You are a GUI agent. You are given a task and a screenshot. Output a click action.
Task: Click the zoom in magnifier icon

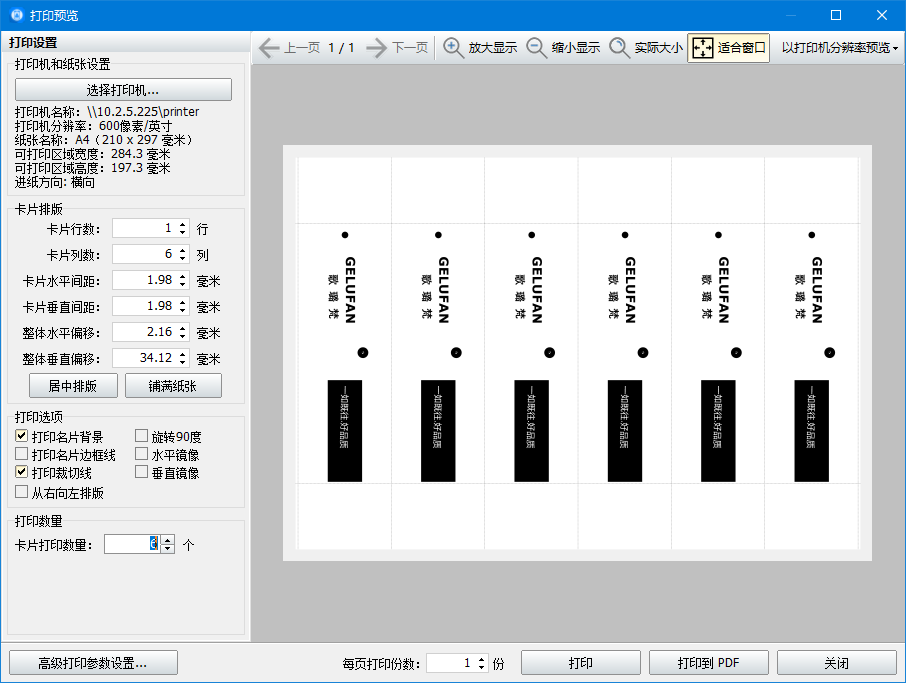[453, 47]
